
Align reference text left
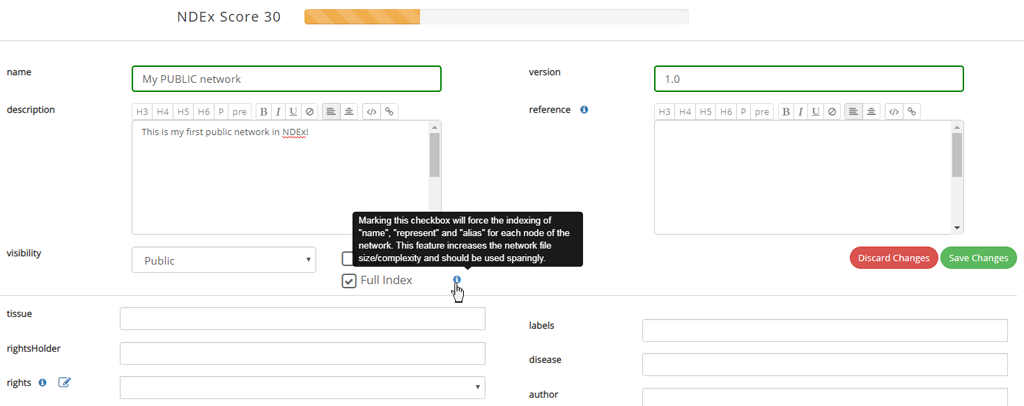[x=854, y=112]
